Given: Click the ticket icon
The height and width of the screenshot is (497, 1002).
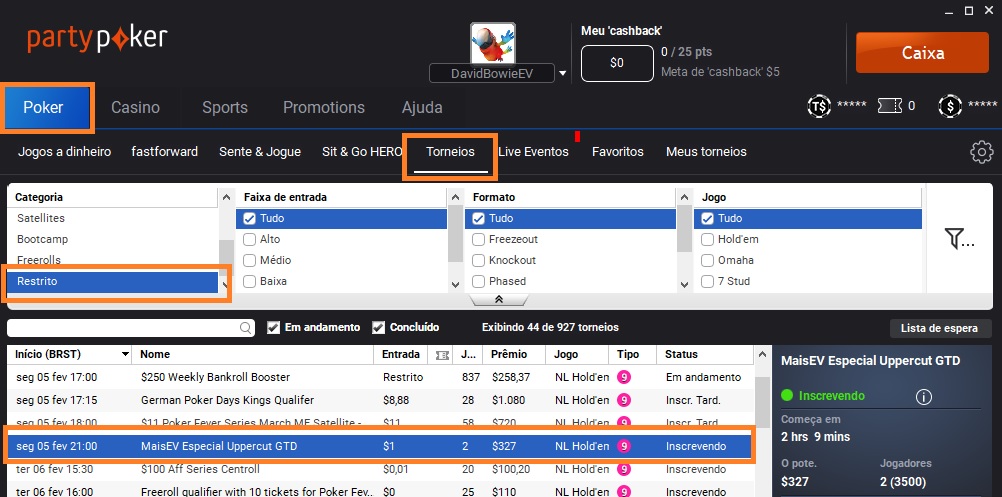Looking at the screenshot, I should click(890, 106).
